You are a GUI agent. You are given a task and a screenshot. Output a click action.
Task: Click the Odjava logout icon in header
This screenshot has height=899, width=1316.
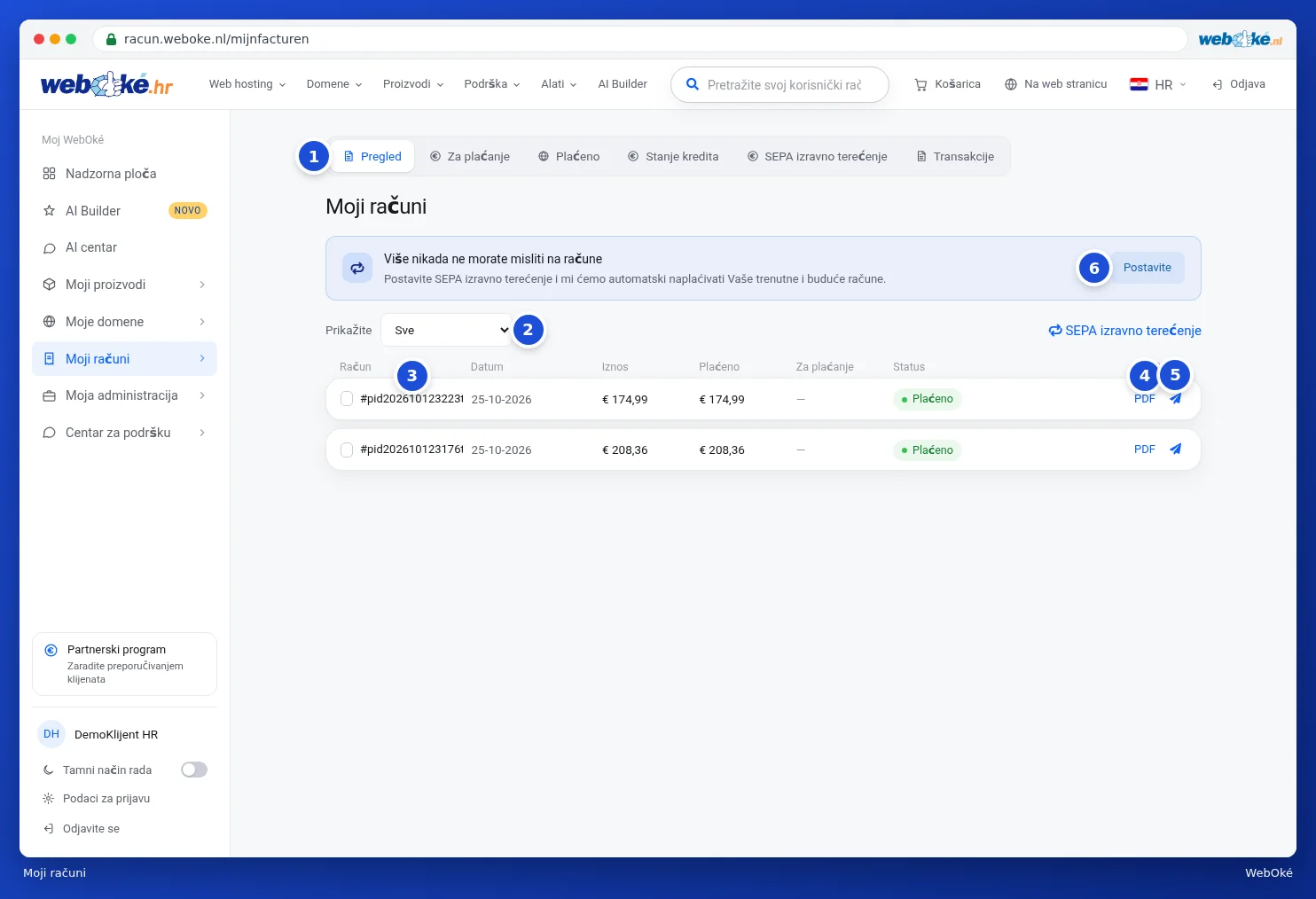pos(1218,84)
